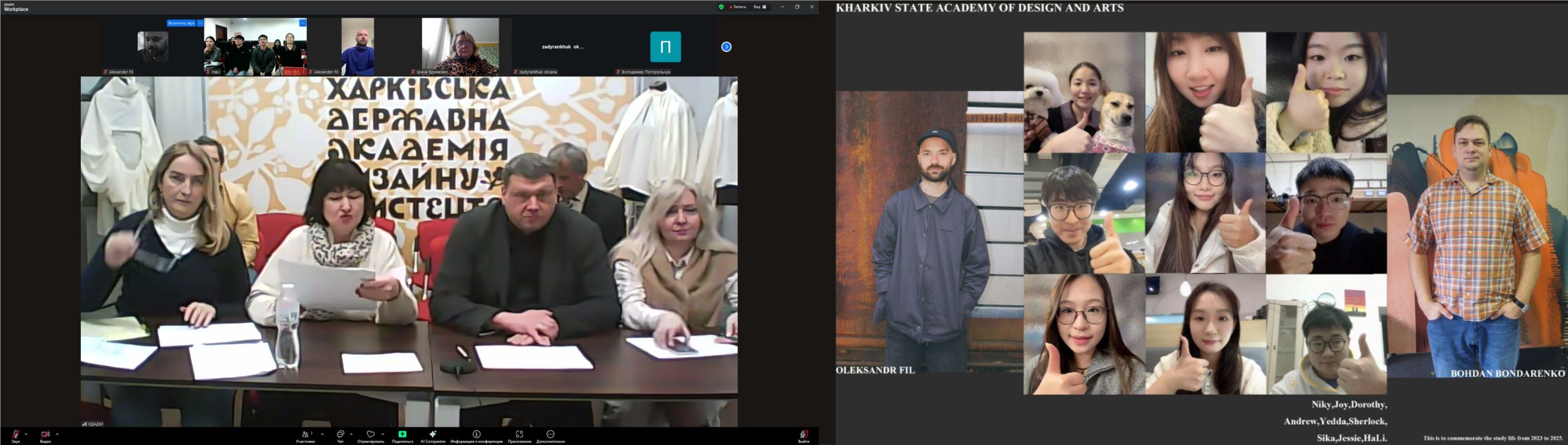Unmute using the Звук microphone icon
Viewport: 1568px width, 445px height.
point(15,435)
